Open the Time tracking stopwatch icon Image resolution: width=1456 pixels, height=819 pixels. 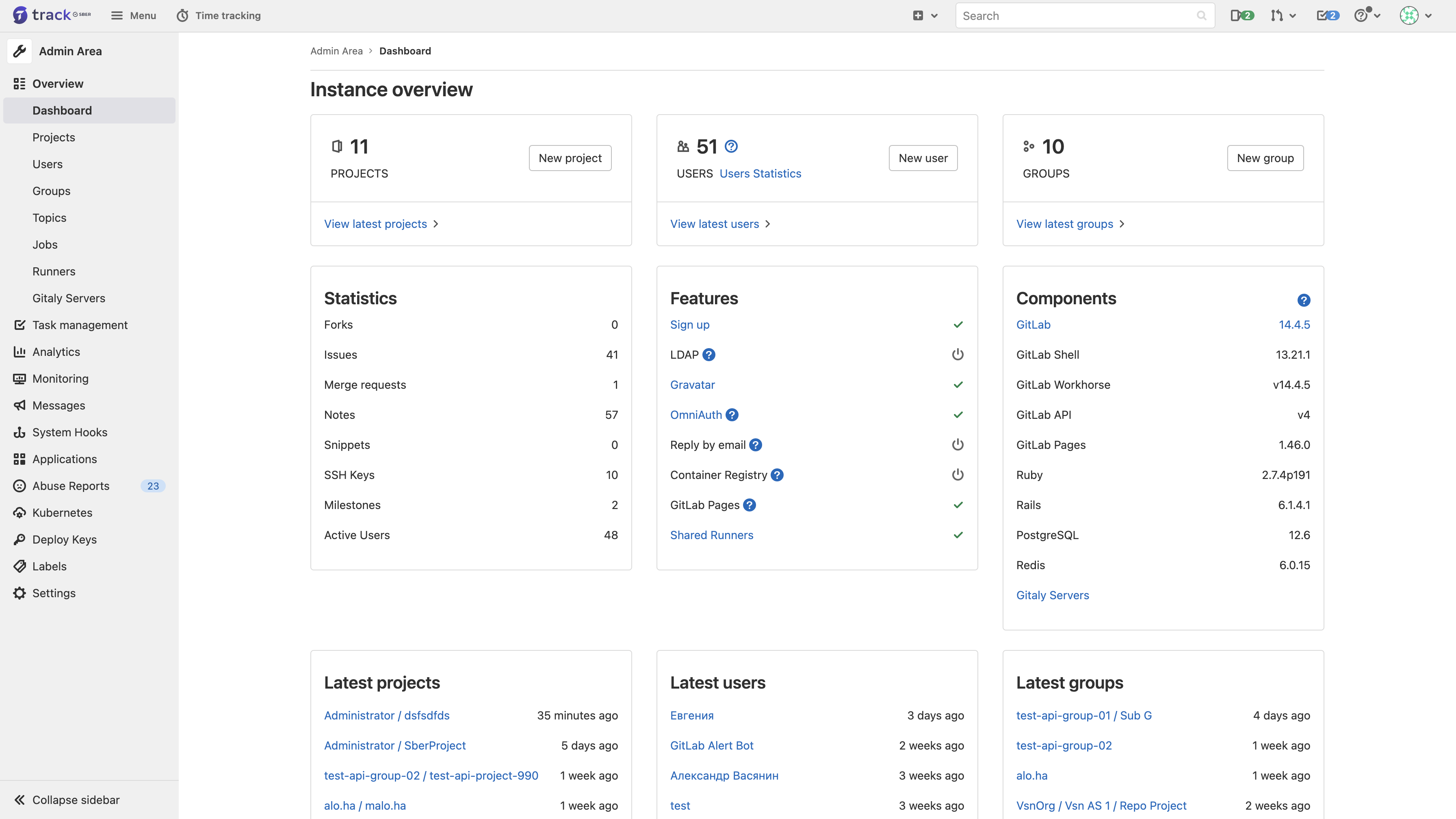182,16
